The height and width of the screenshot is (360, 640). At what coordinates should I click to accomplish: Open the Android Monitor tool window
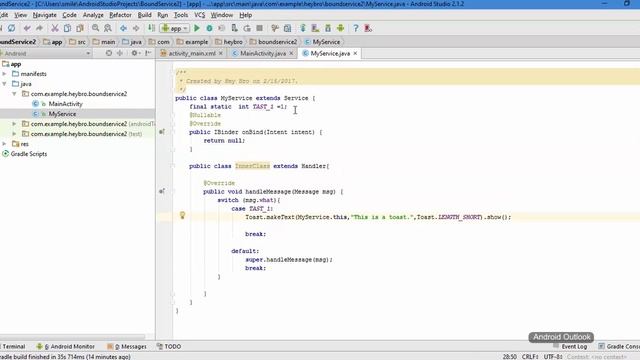tap(65, 347)
